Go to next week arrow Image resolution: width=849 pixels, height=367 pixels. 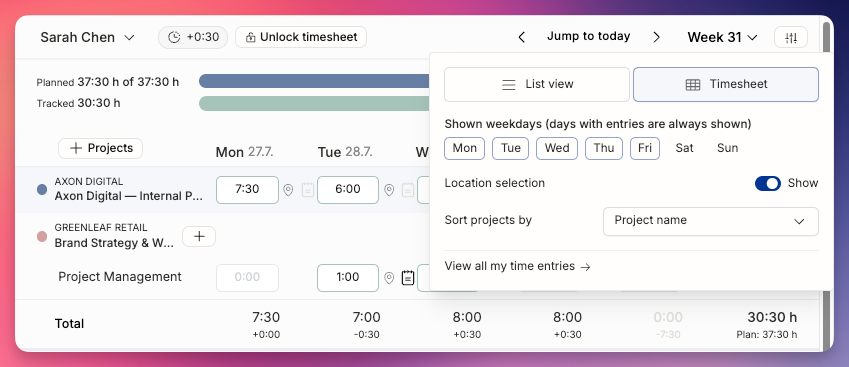pos(656,37)
